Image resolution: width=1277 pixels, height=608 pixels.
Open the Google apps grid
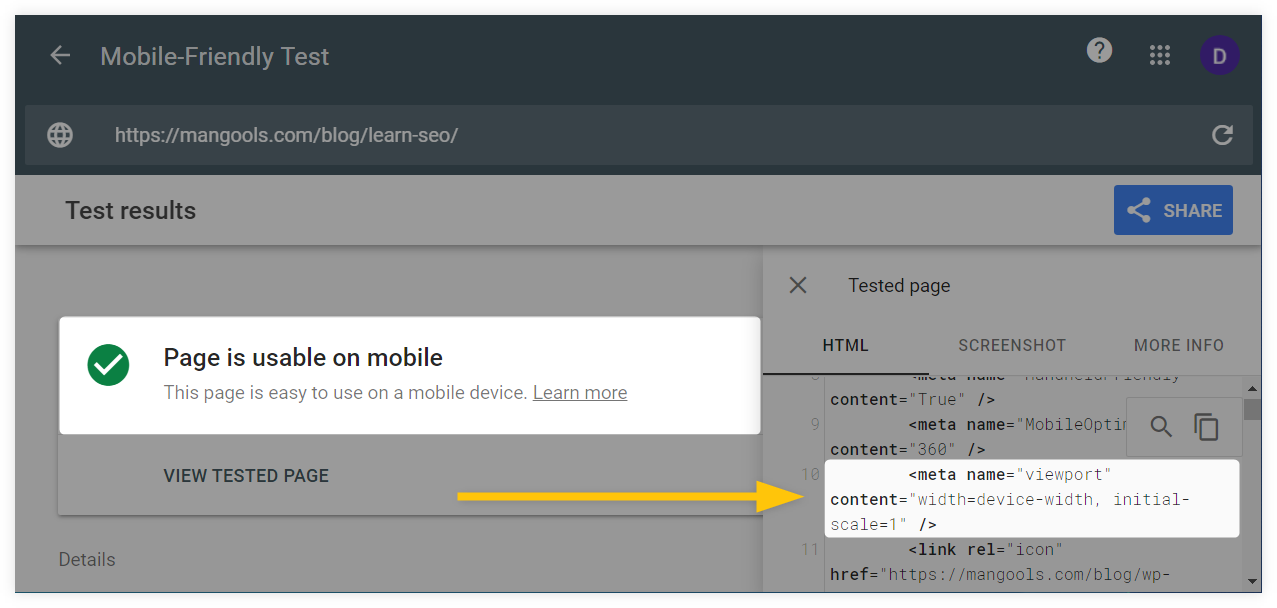(1159, 55)
